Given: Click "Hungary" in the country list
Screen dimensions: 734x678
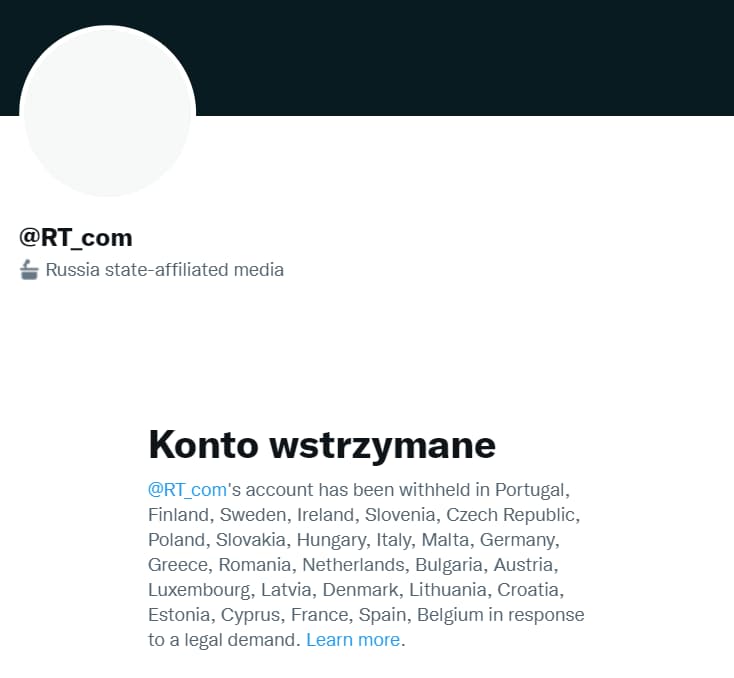Looking at the screenshot, I should (331, 540).
